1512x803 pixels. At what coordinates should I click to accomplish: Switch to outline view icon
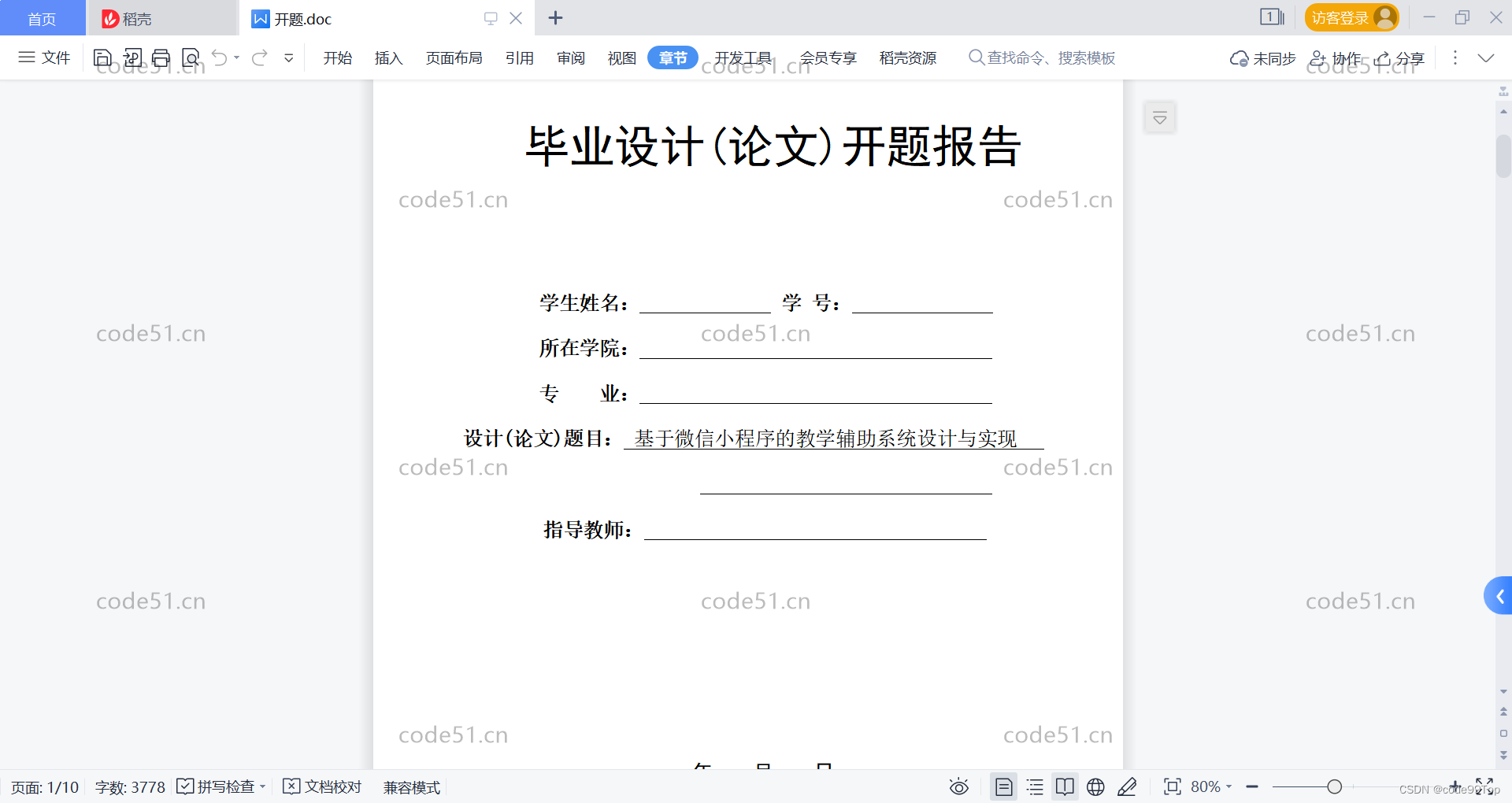tap(1035, 786)
